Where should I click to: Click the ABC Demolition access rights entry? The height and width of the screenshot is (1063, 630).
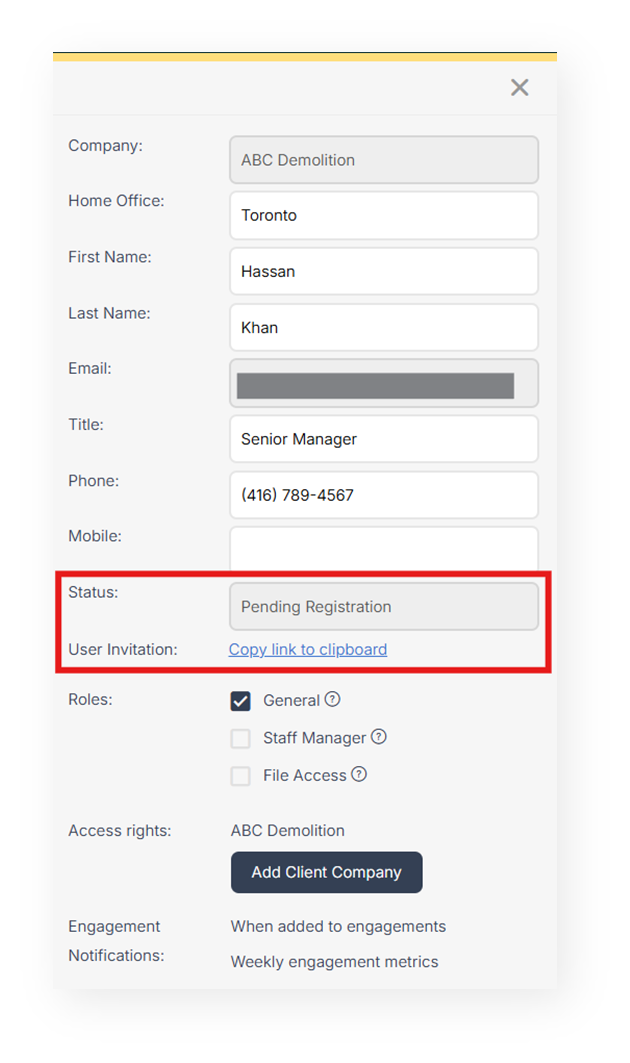(287, 830)
